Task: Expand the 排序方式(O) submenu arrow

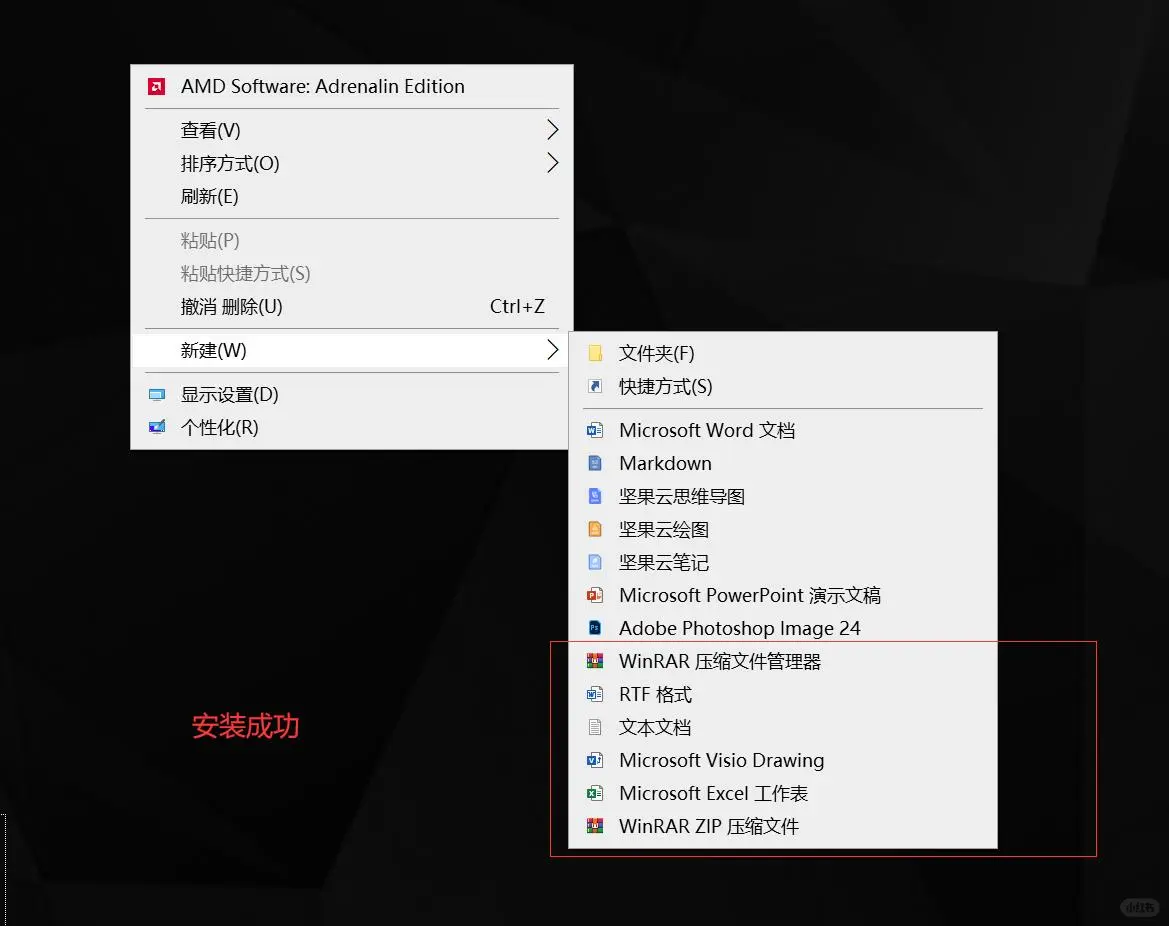Action: click(552, 163)
